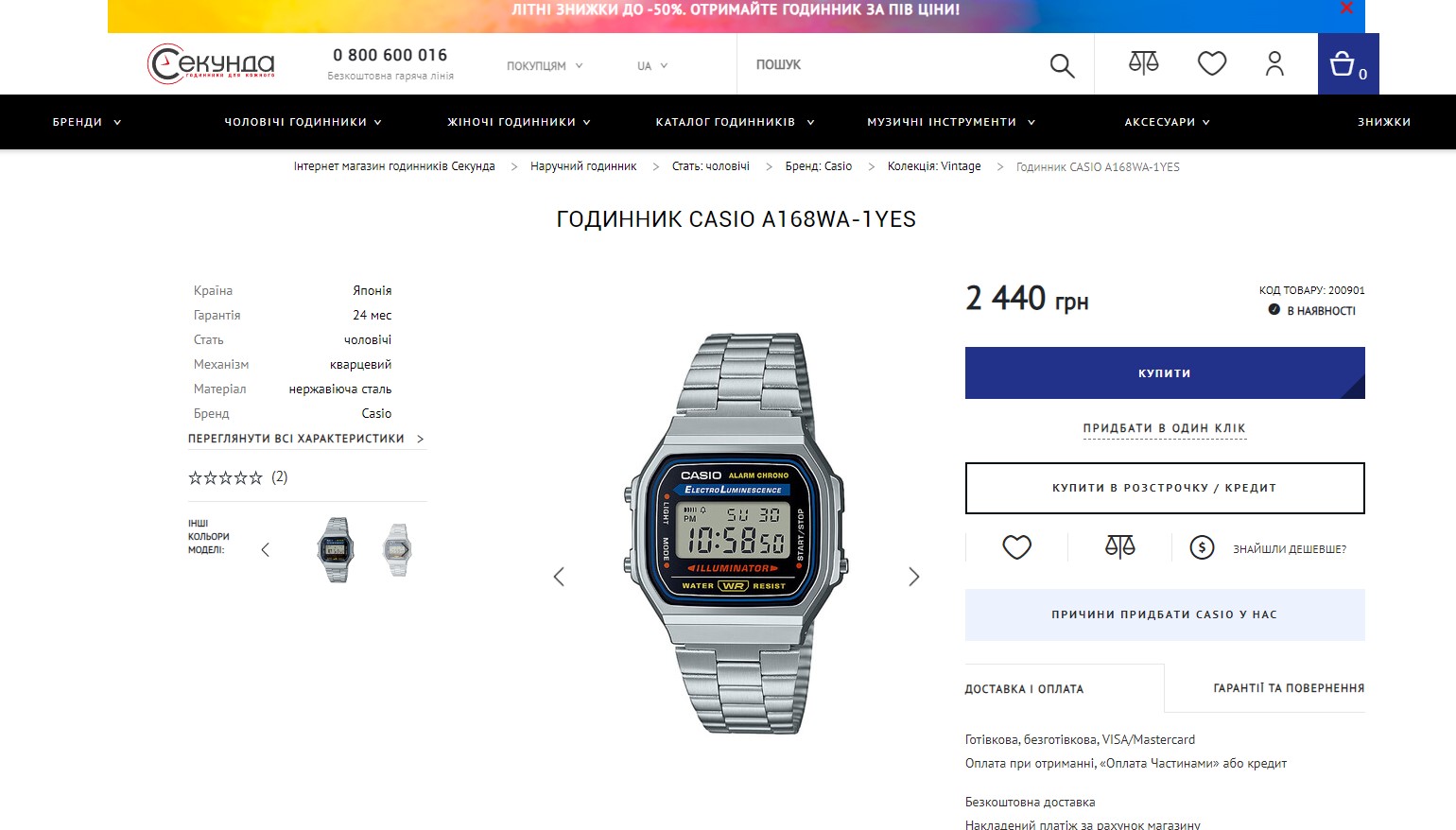Click ПРИДБАТИ В ОДИН КЛІК link
The height and width of the screenshot is (830, 1456).
(1165, 428)
